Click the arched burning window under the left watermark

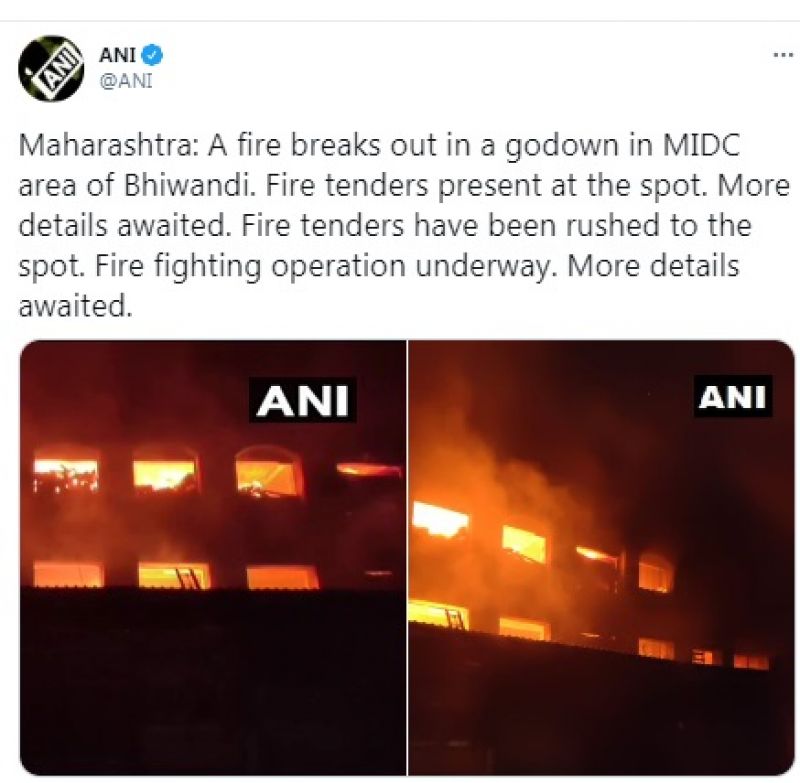click(269, 472)
